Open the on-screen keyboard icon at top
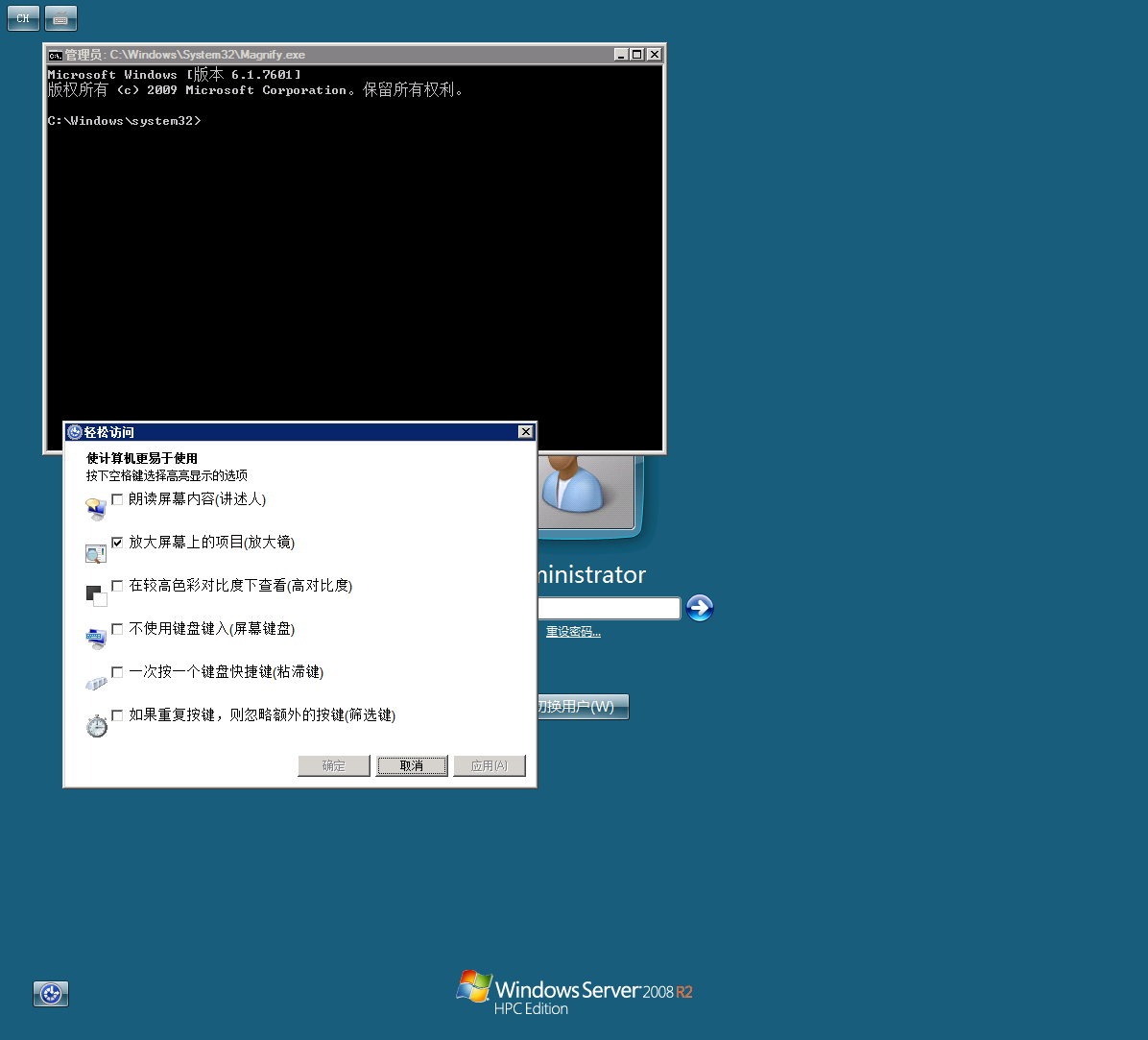 [x=60, y=18]
